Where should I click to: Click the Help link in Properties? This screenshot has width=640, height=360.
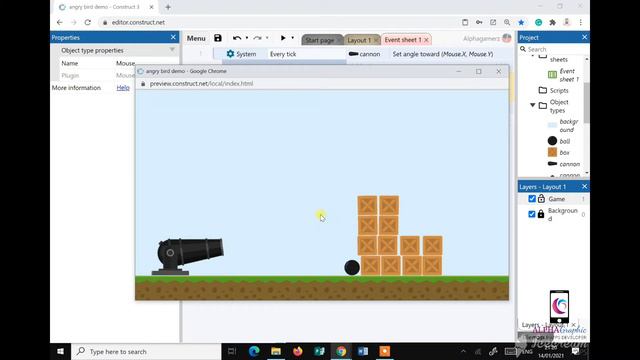pos(123,88)
